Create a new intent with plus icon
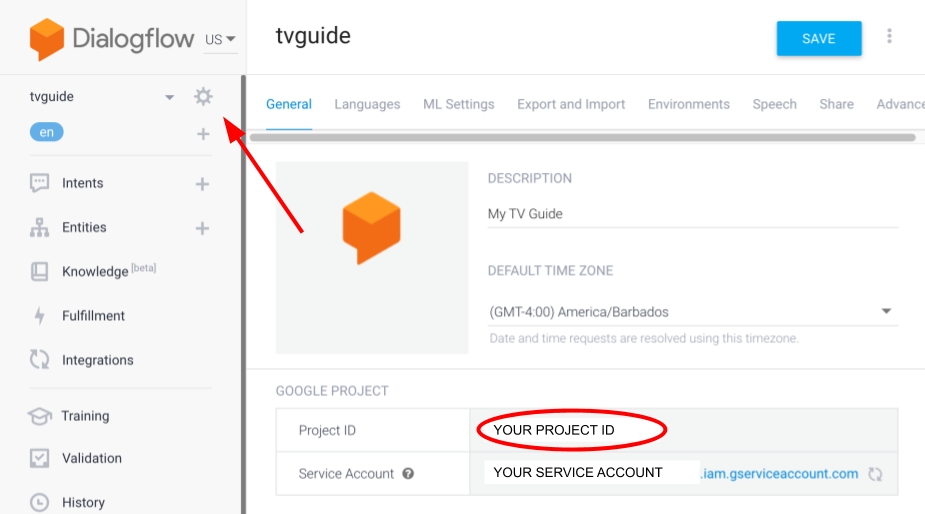 click(x=202, y=184)
